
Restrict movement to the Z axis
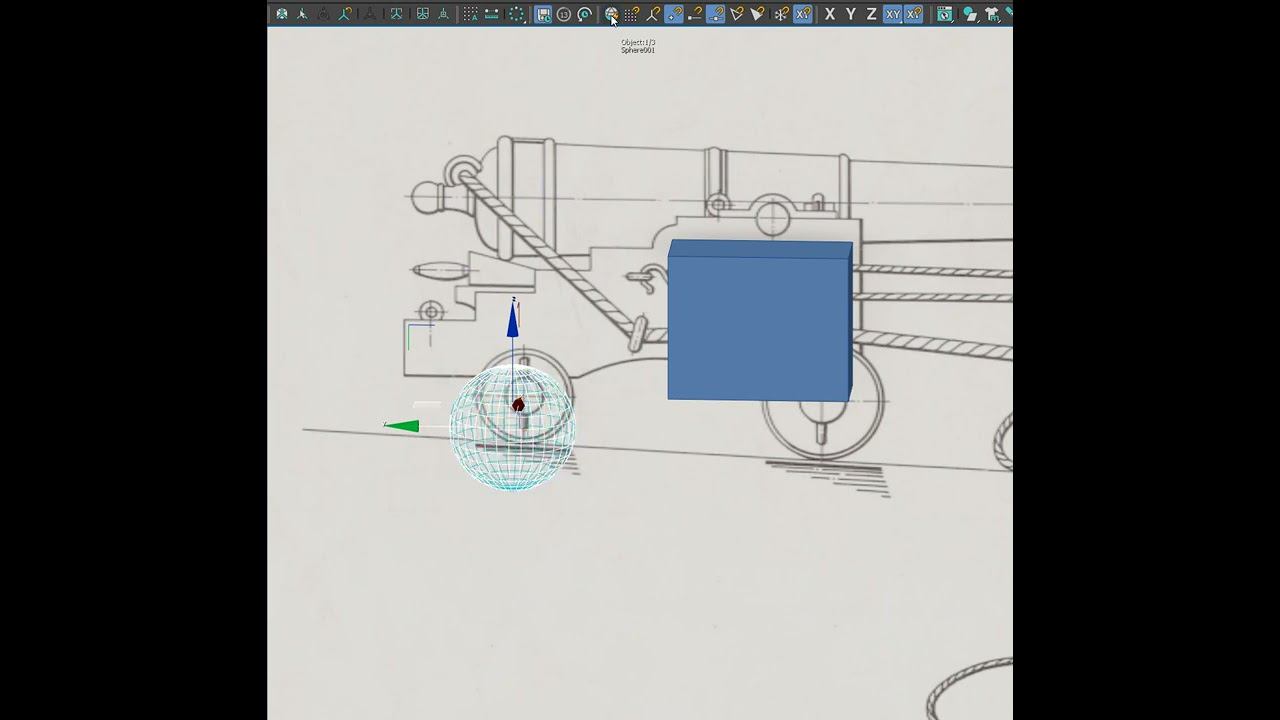click(x=872, y=14)
